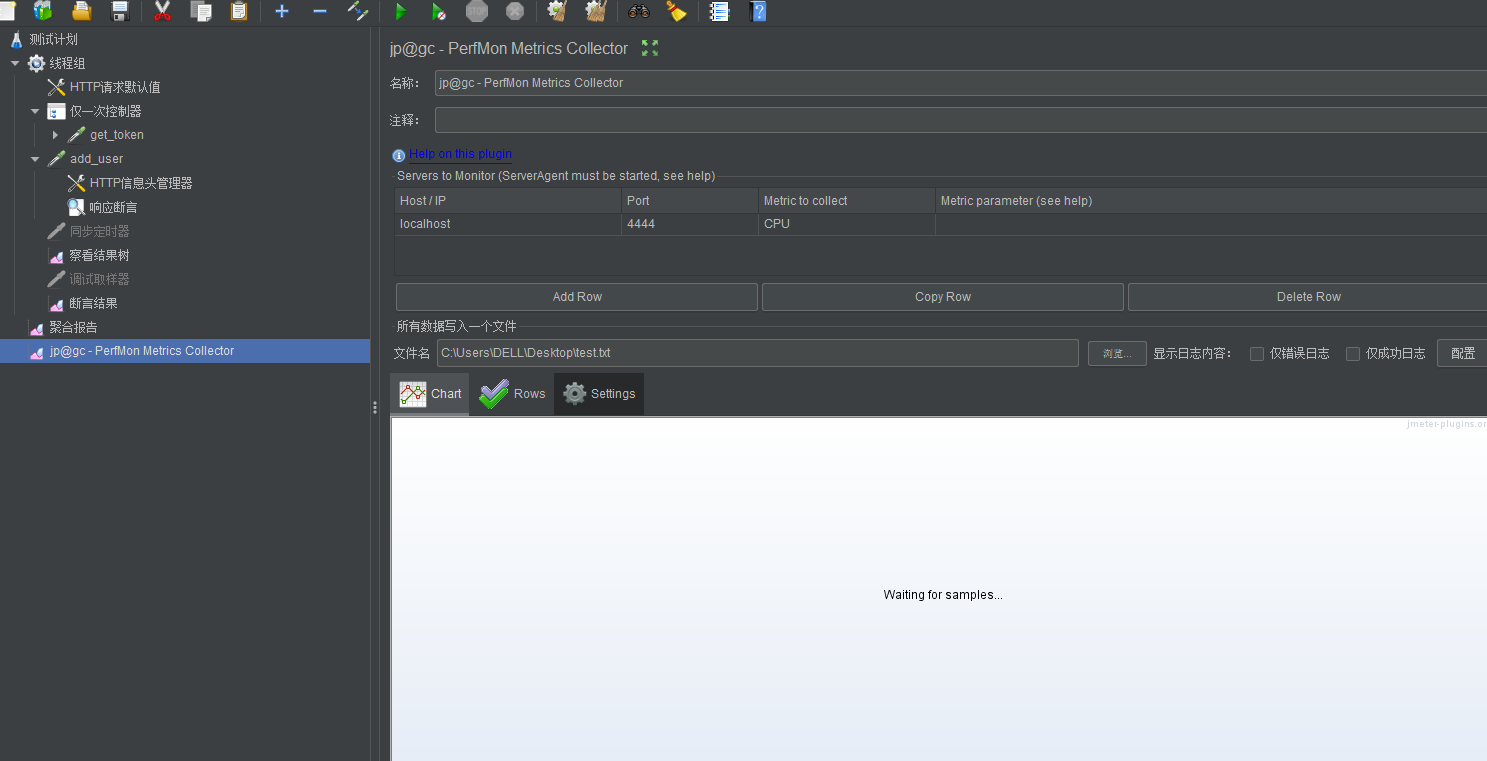
Task: Click the New test plan toolbar icon
Action: pos(7,11)
